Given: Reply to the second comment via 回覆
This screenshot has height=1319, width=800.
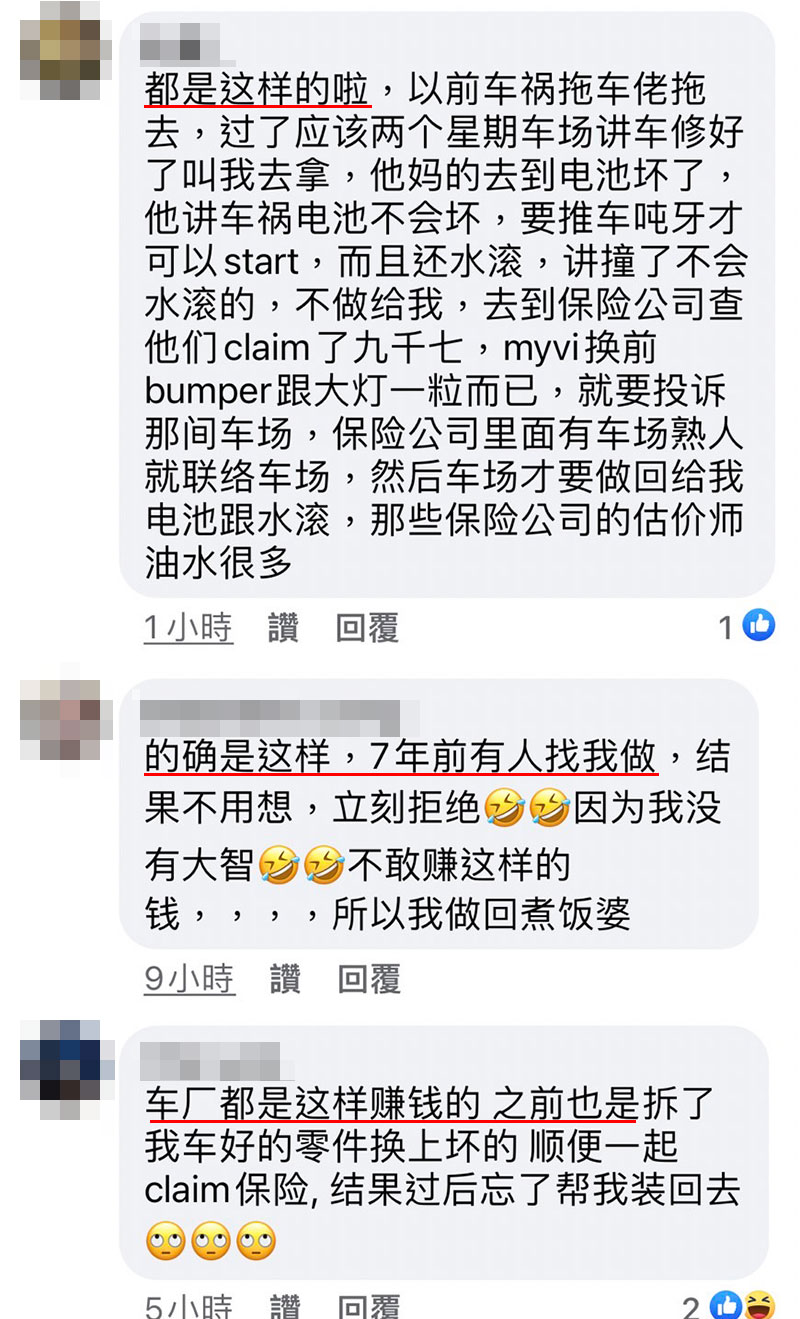Looking at the screenshot, I should 369,978.
